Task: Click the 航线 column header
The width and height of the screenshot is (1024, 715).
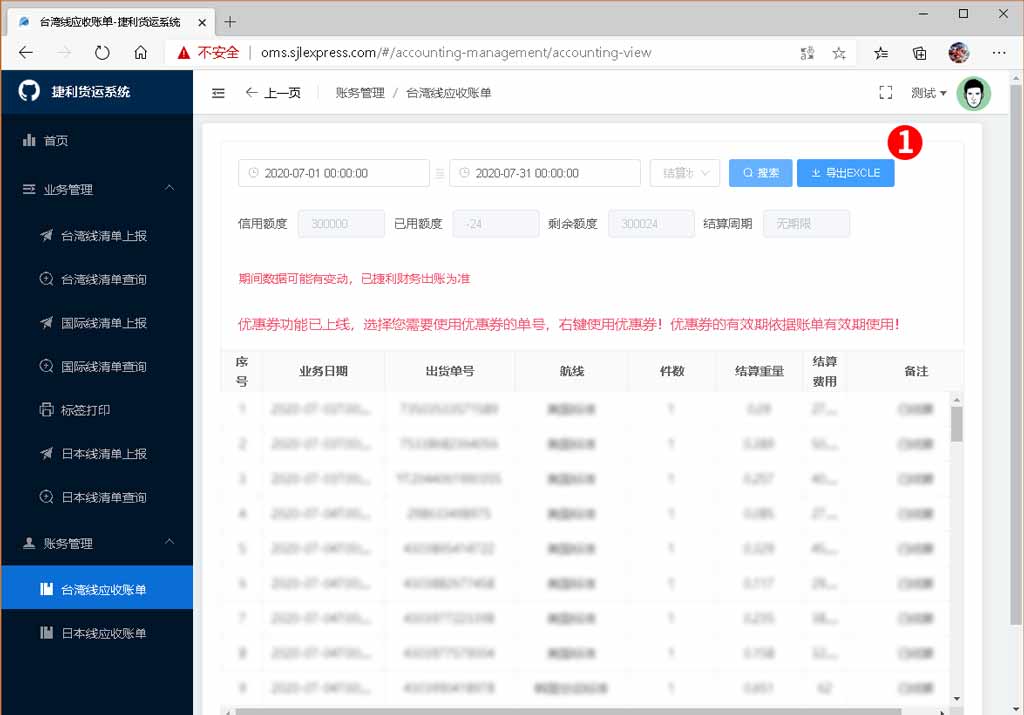Action: (571, 372)
